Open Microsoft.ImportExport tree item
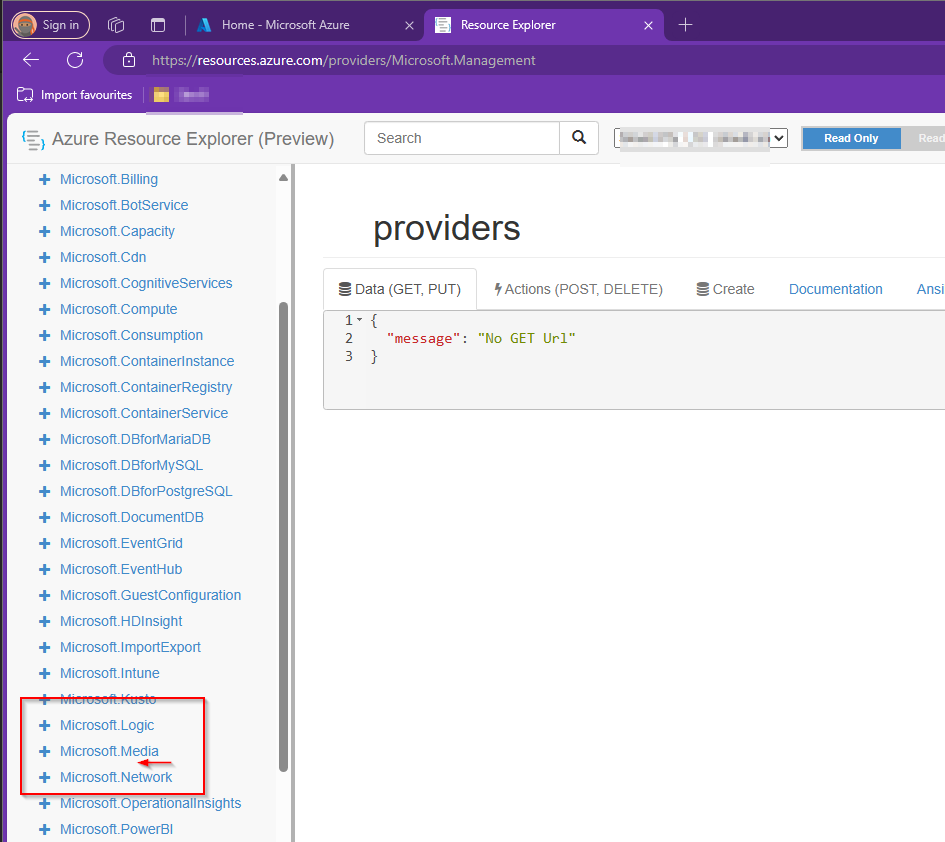 point(130,647)
